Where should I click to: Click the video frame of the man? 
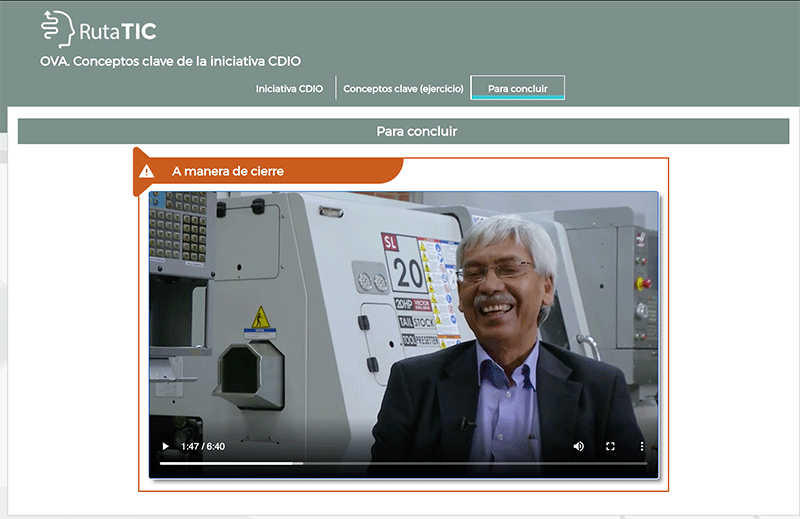coord(404,335)
